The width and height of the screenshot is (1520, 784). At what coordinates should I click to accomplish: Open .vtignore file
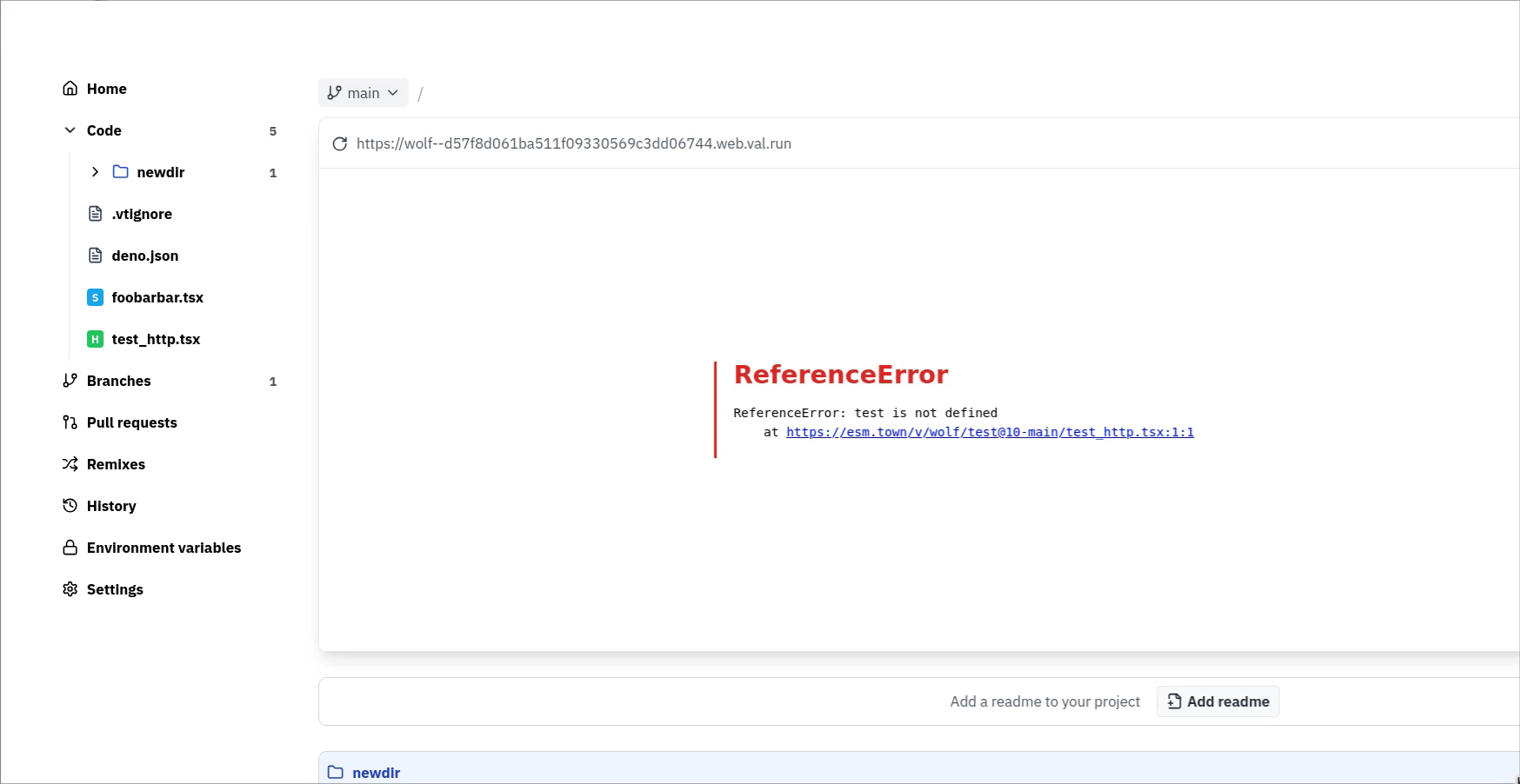pyautogui.click(x=142, y=214)
